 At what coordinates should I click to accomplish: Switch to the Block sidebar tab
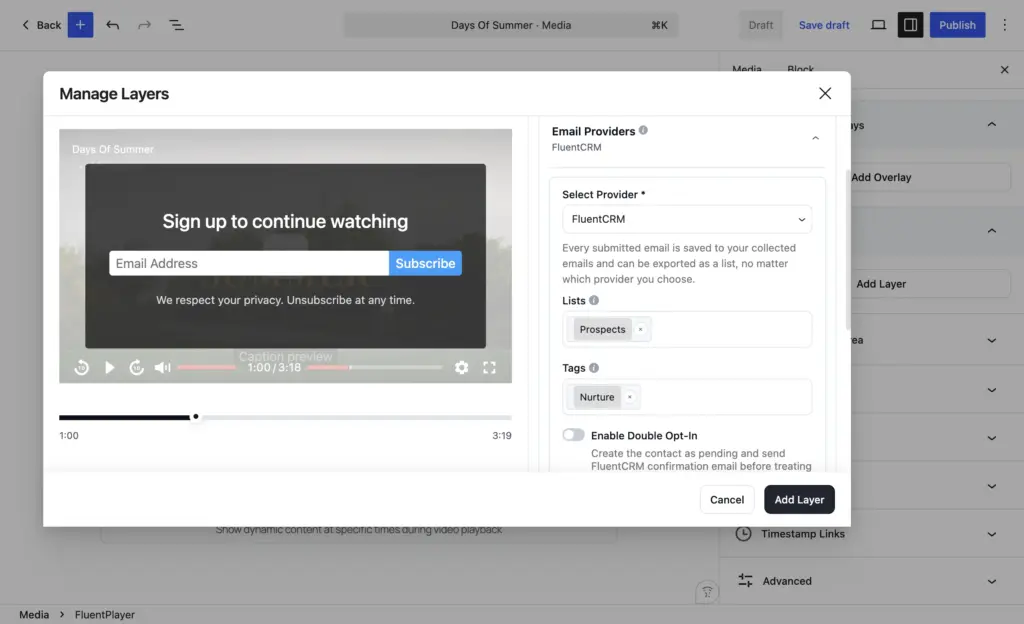800,68
